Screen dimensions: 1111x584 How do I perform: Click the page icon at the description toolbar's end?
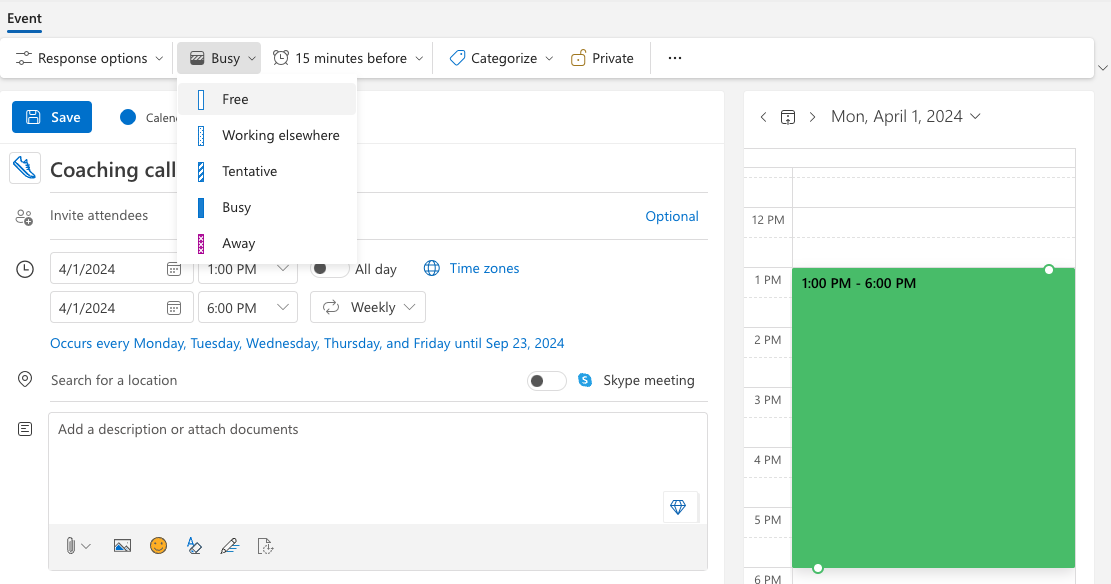(265, 546)
